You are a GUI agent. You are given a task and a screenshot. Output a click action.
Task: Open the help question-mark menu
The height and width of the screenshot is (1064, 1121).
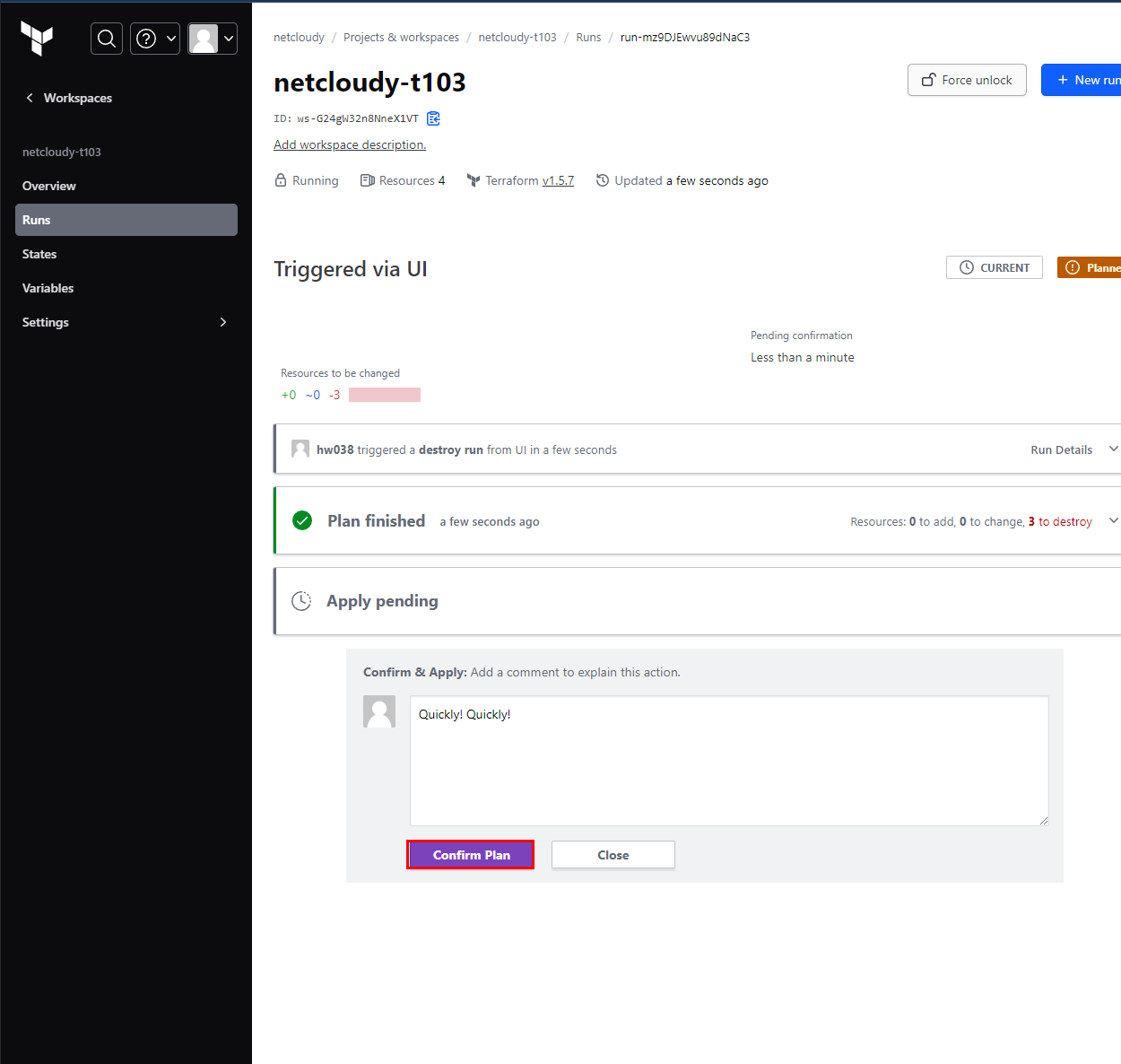[155, 39]
